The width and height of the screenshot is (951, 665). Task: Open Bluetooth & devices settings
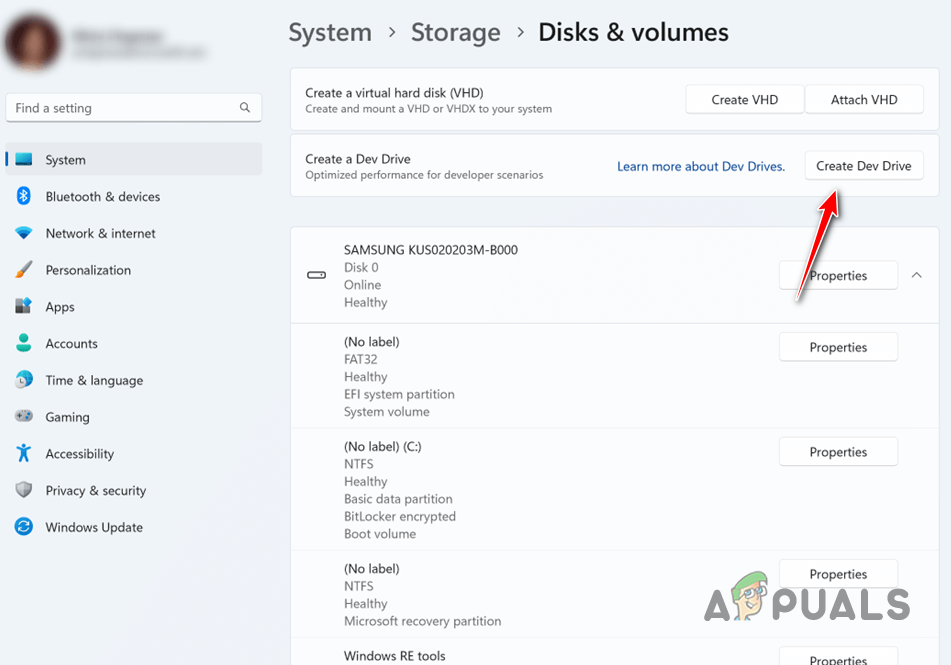[103, 196]
